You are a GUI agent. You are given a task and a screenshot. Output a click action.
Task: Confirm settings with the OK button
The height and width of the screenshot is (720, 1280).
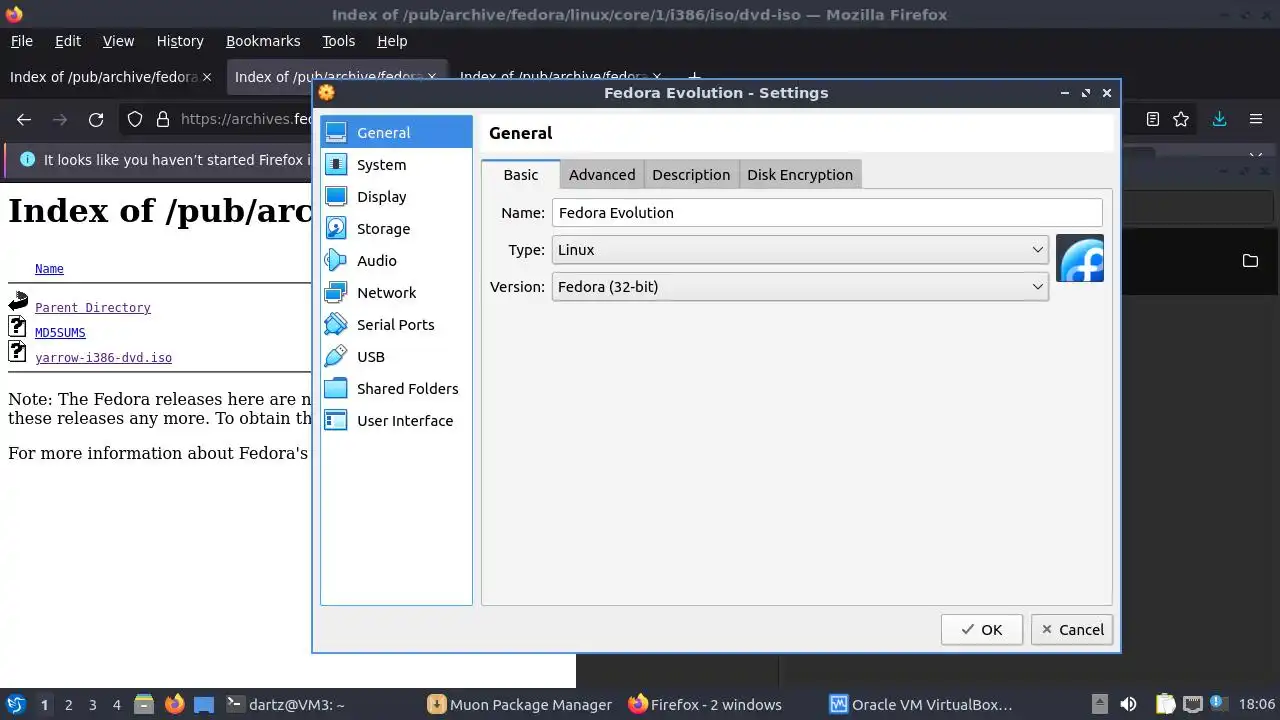981,629
